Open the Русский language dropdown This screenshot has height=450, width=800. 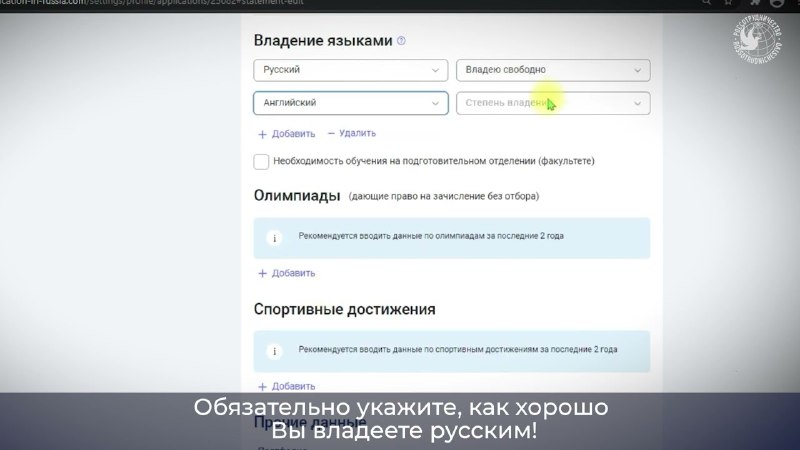coord(351,70)
